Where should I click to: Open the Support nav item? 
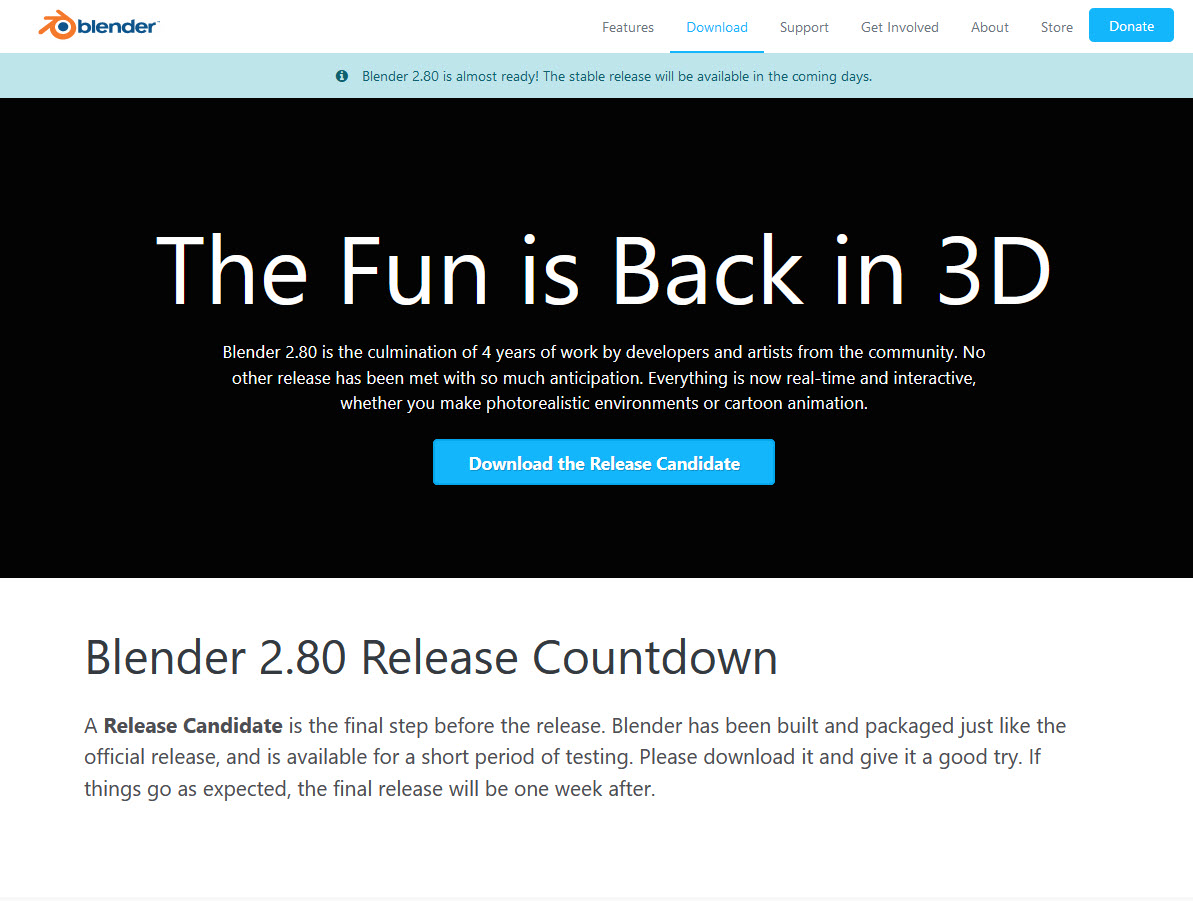click(804, 27)
